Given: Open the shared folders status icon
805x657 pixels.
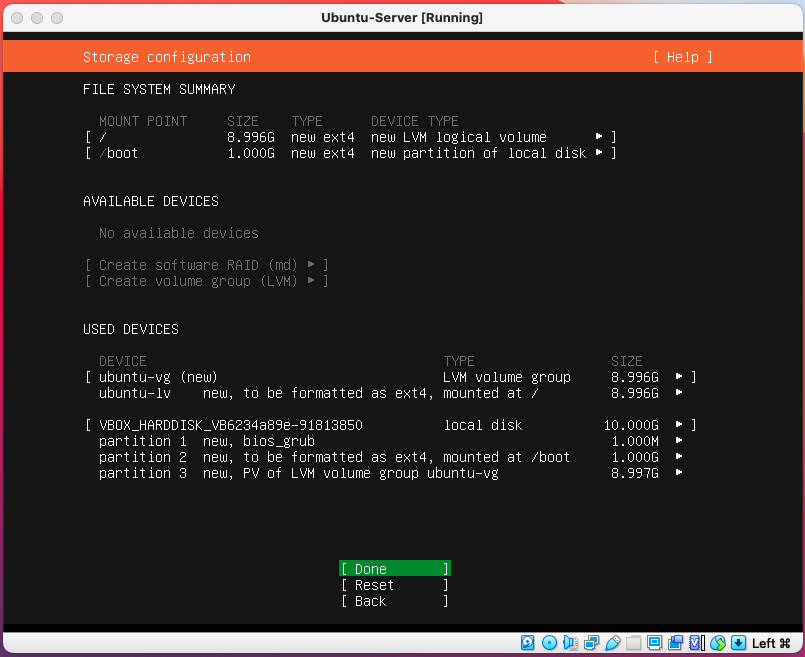Looking at the screenshot, I should point(634,643).
